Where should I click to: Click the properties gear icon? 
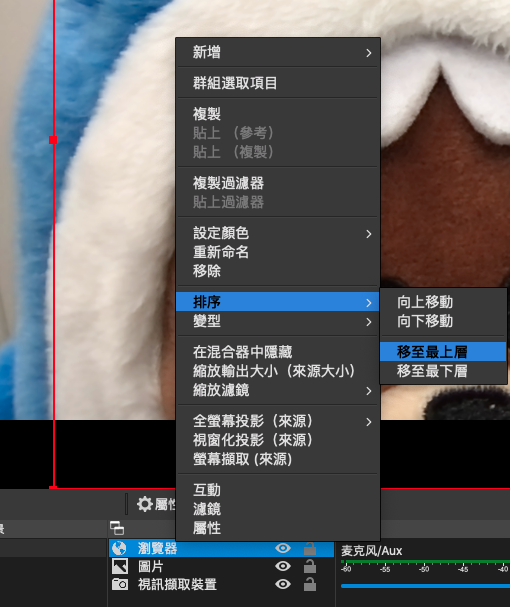[x=144, y=504]
